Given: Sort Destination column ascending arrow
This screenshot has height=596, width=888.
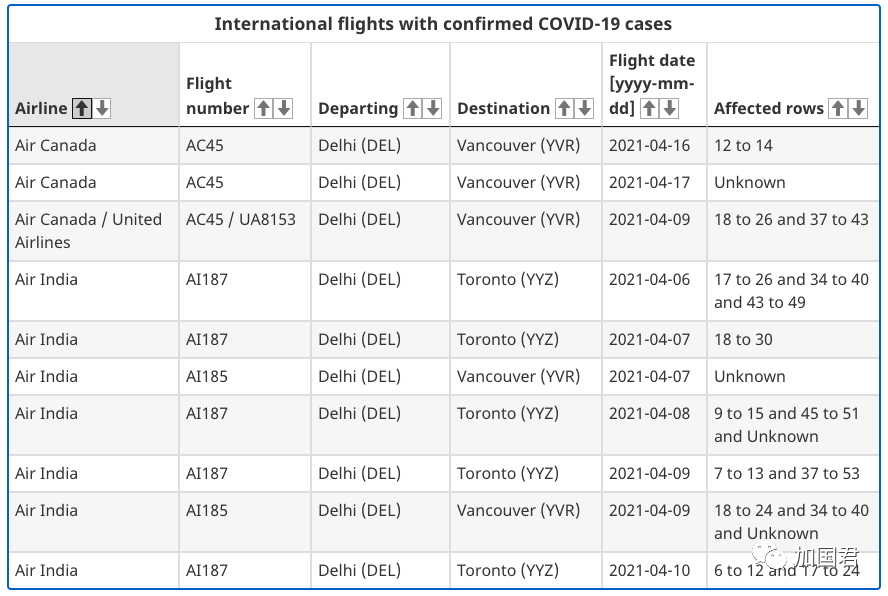Looking at the screenshot, I should (564, 108).
